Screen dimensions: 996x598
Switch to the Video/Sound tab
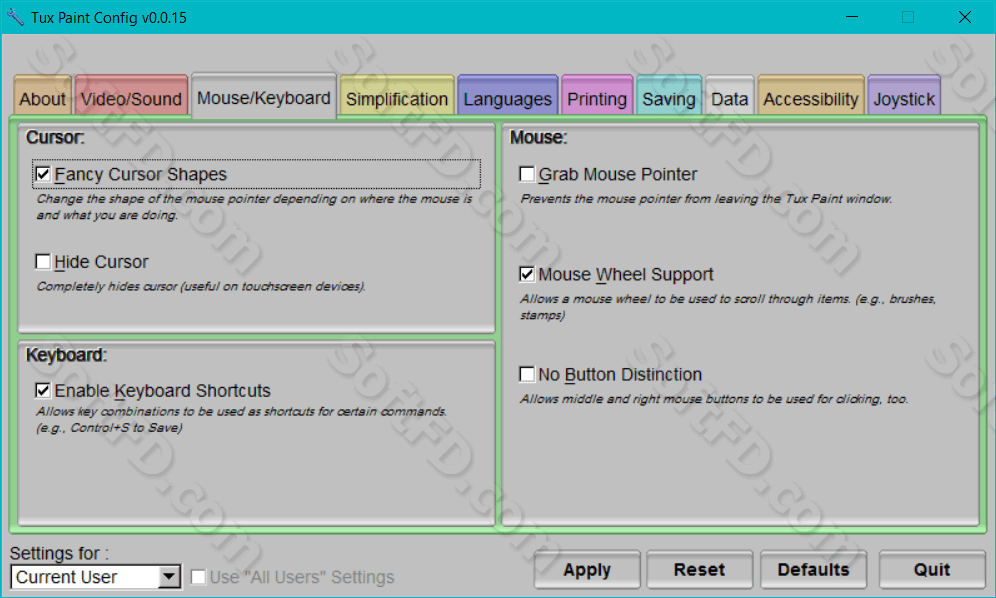(131, 97)
